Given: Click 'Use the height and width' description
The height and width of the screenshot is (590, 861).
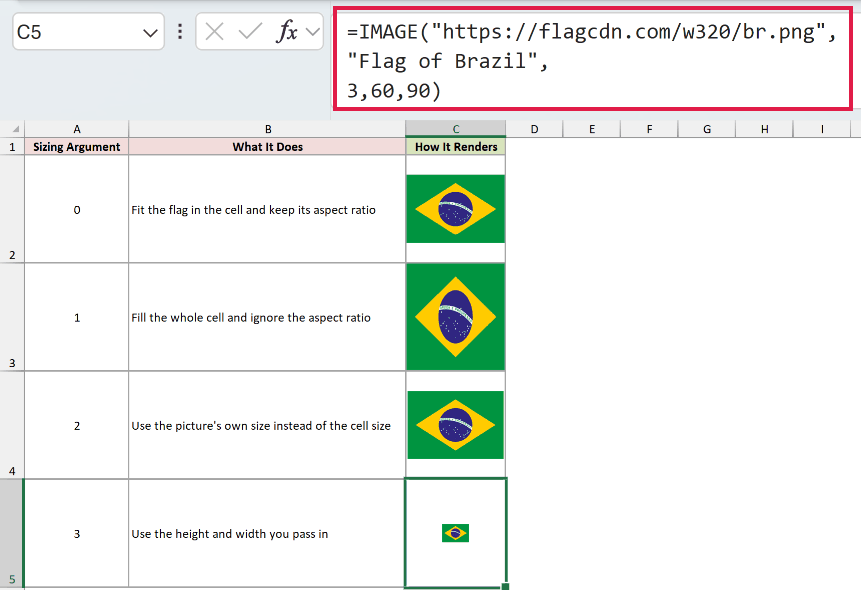Looking at the screenshot, I should tap(230, 534).
